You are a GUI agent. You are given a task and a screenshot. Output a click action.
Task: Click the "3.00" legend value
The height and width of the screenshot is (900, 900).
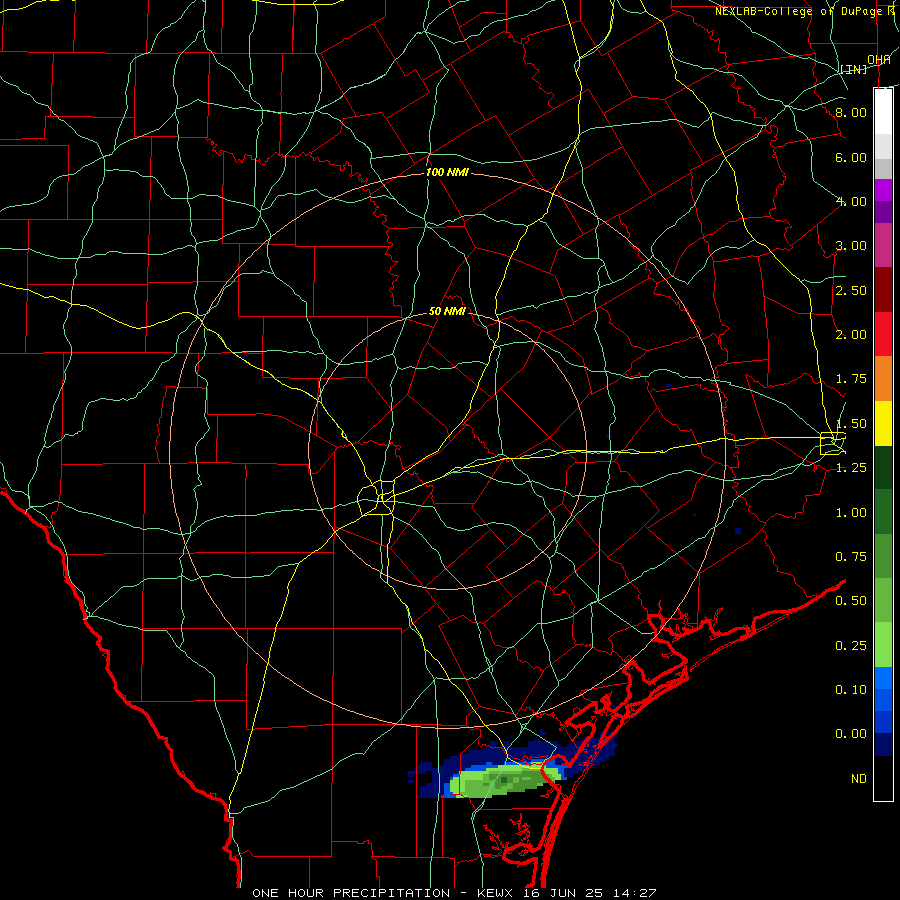click(x=851, y=246)
